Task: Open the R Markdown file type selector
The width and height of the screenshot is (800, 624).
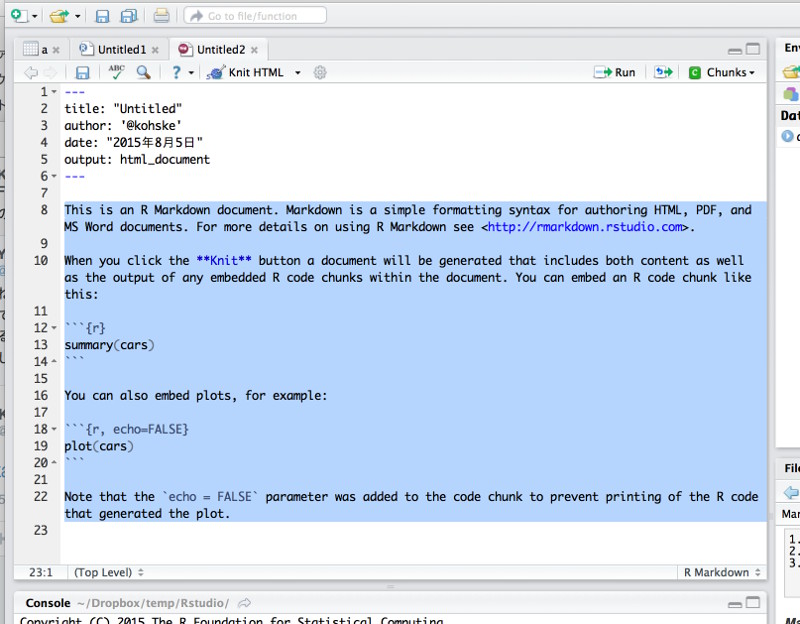Action: click(722, 572)
